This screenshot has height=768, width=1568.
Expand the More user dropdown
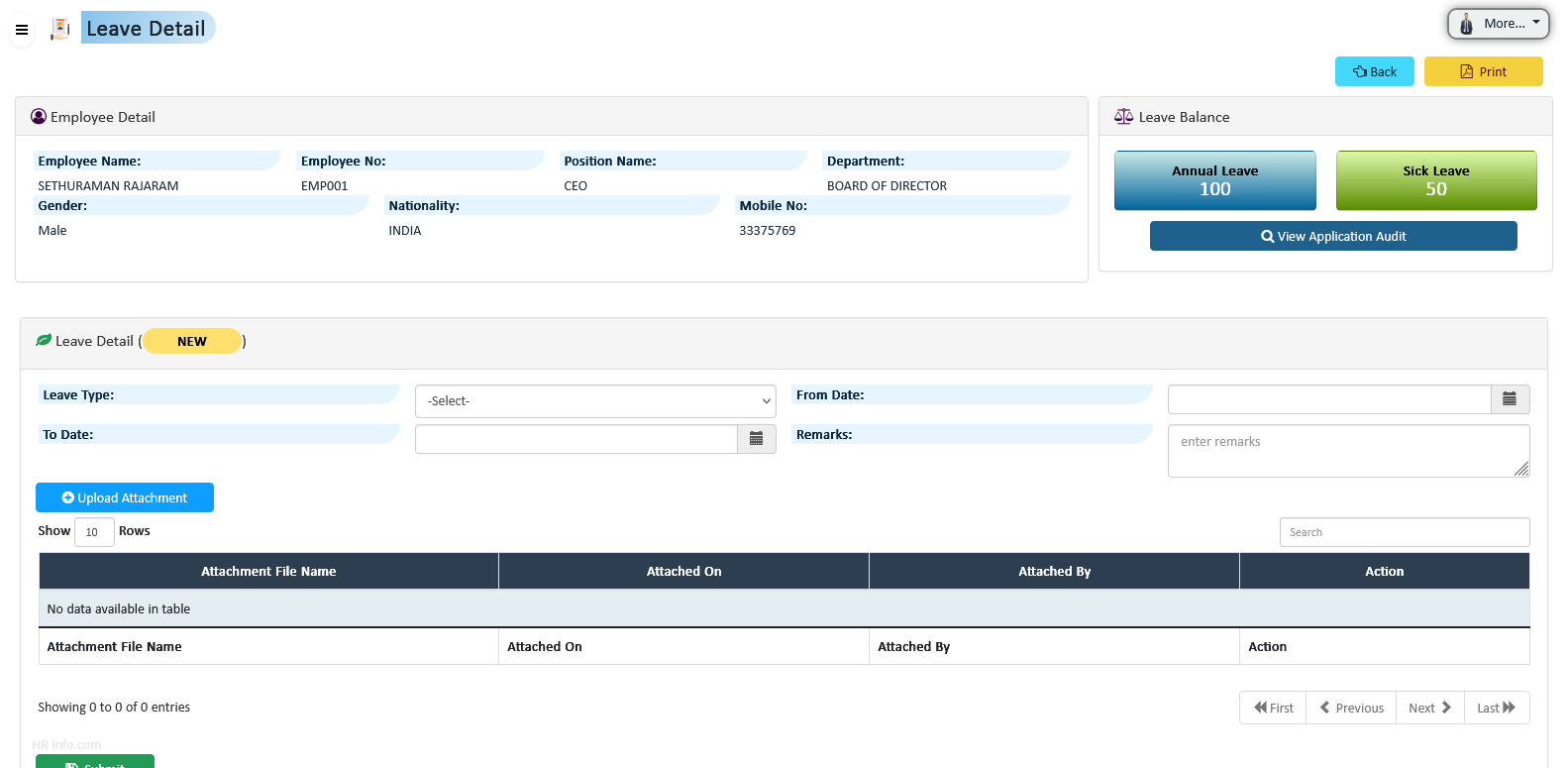tap(1498, 24)
